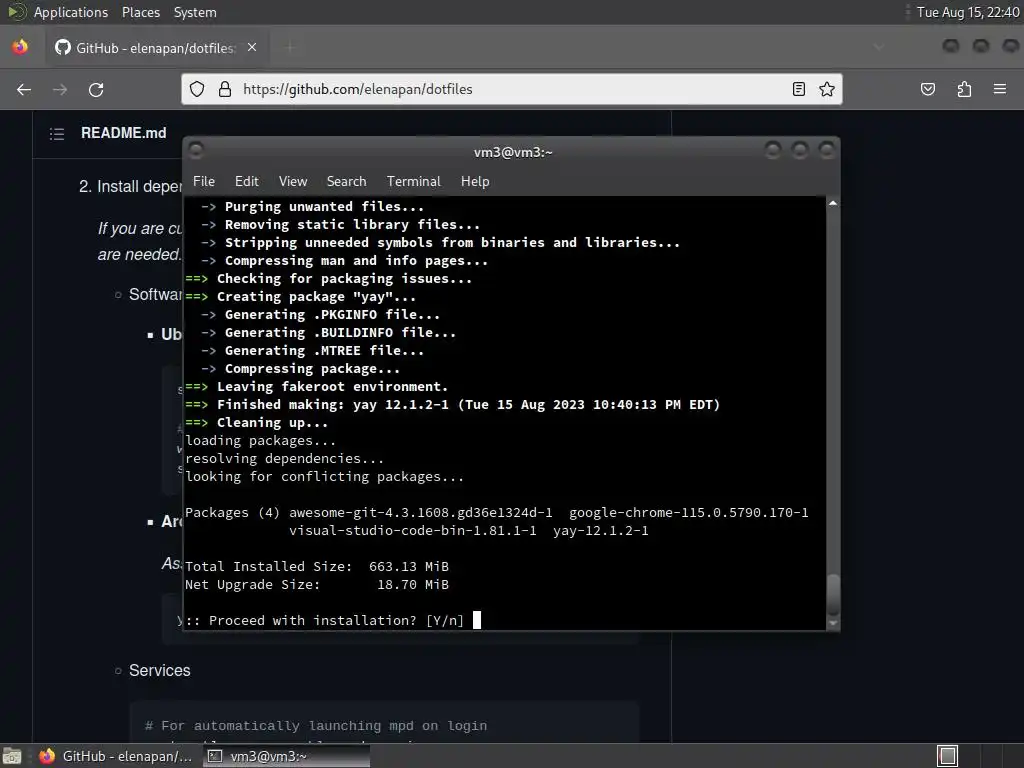Open the terminal View menu
The image size is (1024, 768).
coord(293,182)
